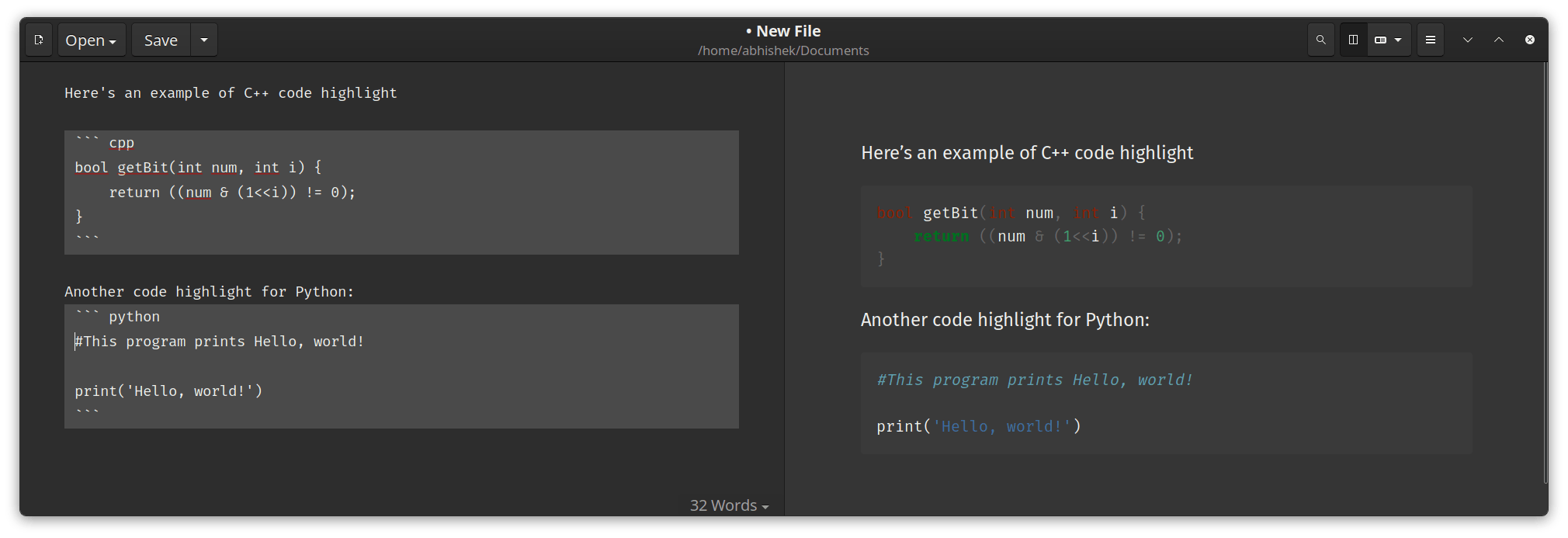Image resolution: width=1568 pixels, height=538 pixels.
Task: Minimize the window with the down chevron
Action: tap(1468, 40)
